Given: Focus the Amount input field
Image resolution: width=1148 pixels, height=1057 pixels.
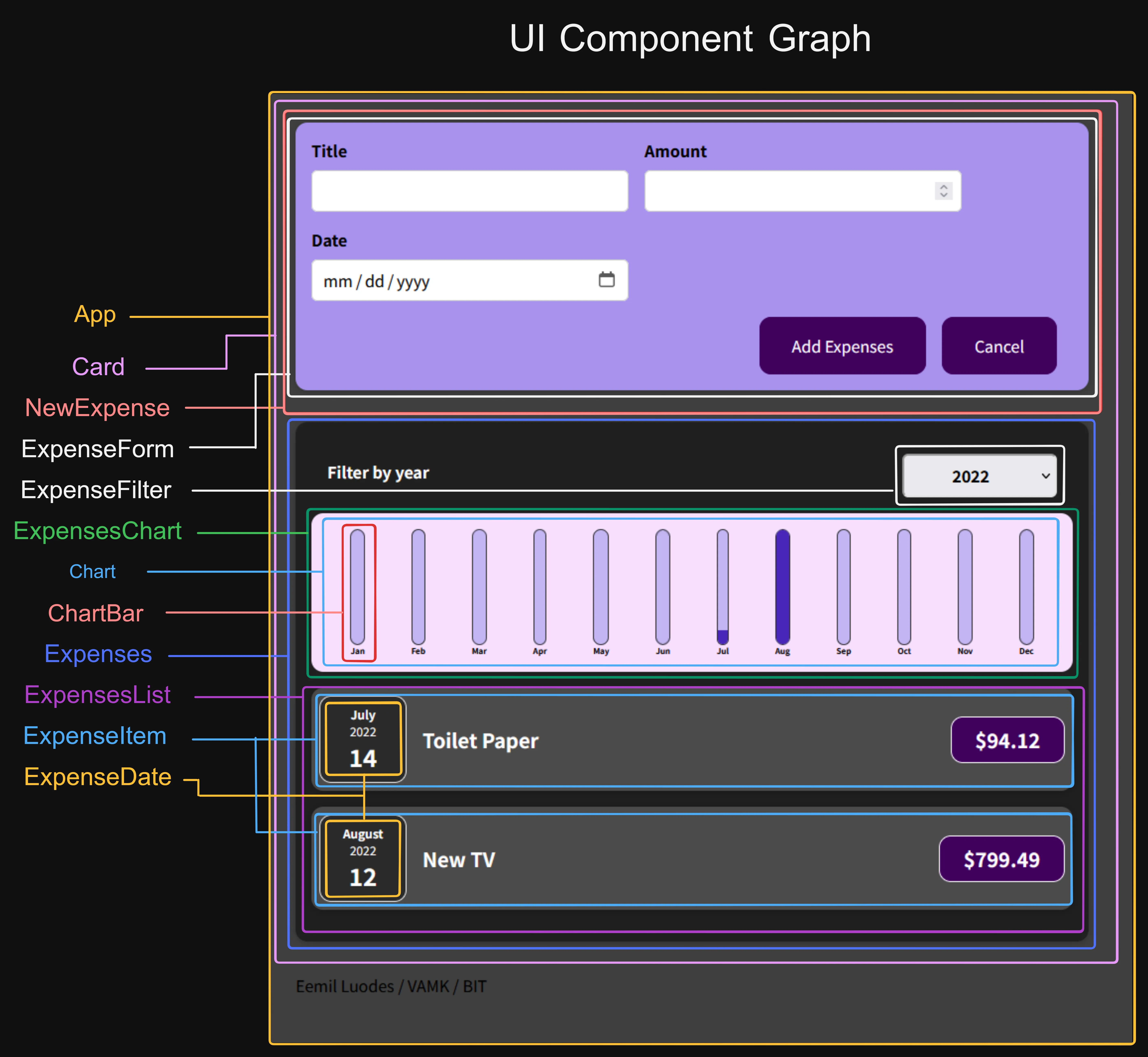Looking at the screenshot, I should [x=789, y=191].
